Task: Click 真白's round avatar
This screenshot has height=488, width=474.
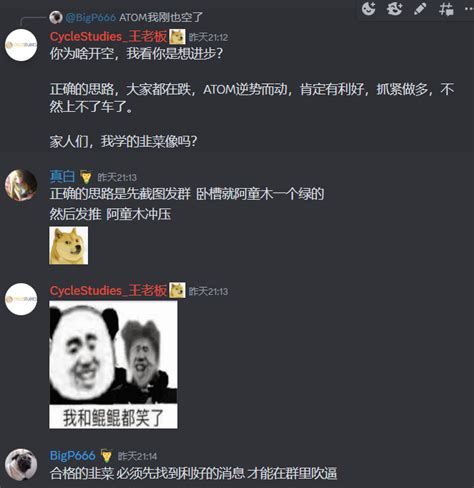Action: click(21, 185)
